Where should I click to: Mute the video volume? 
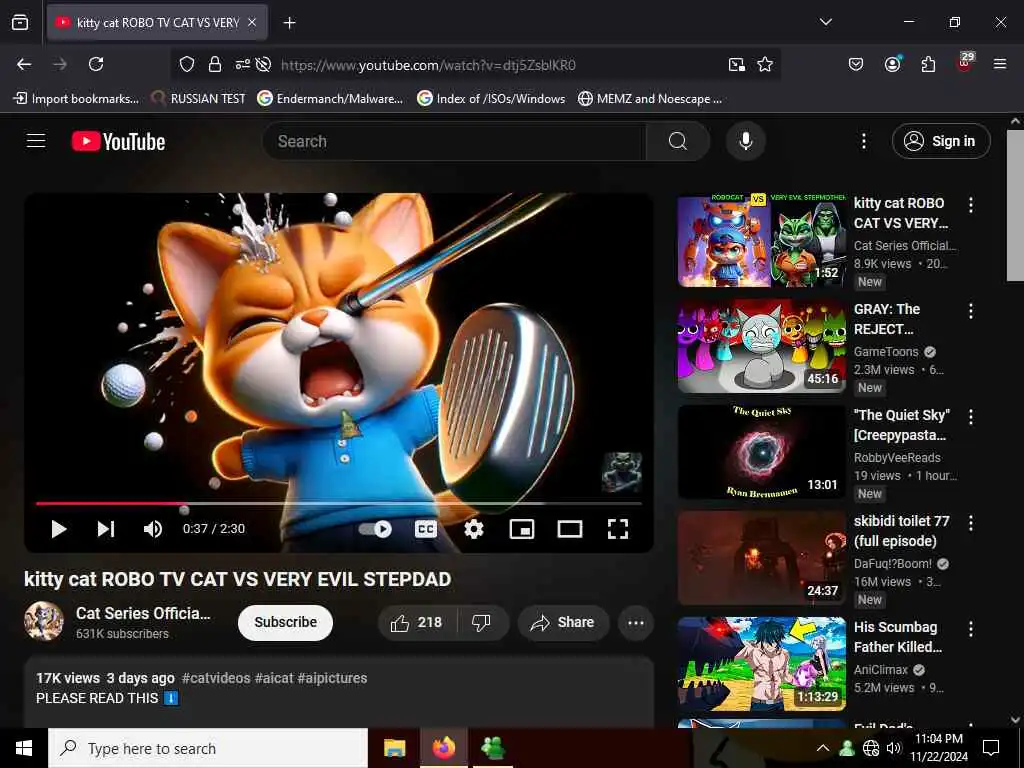pyautogui.click(x=152, y=529)
